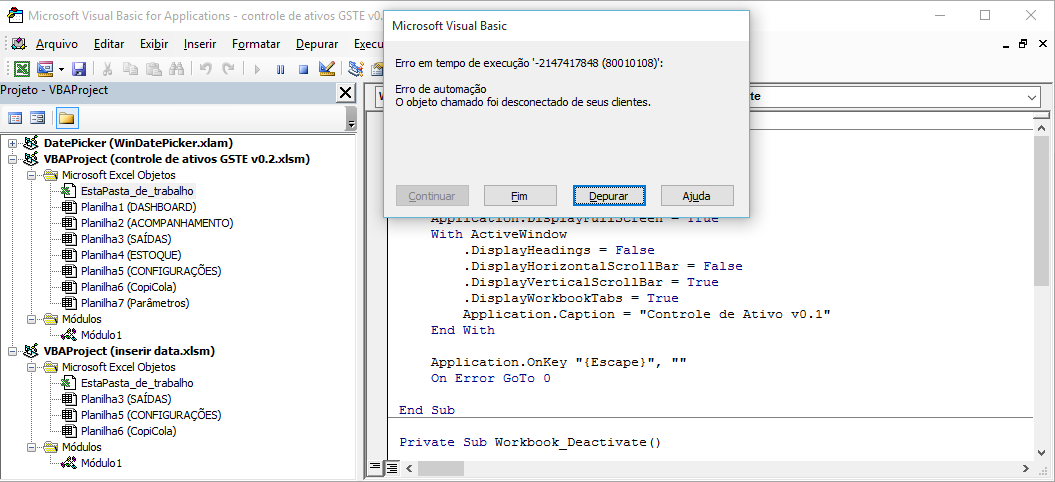Screen dimensions: 1055x482
Task: Open the Formatar menu
Action: click(256, 44)
